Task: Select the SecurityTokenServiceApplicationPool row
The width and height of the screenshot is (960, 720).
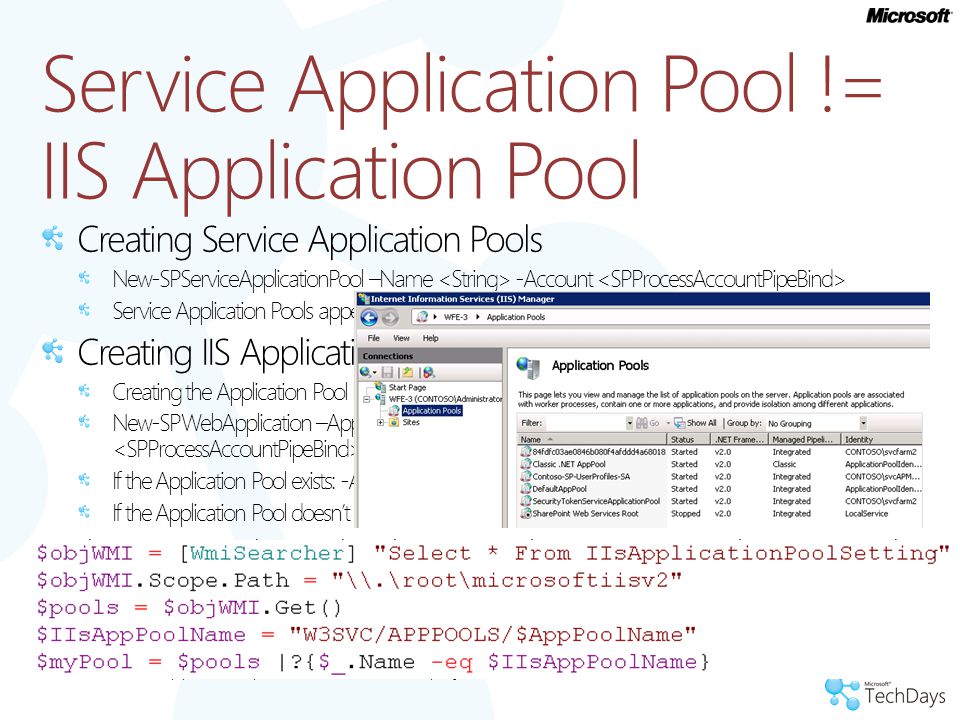Action: (x=720, y=501)
